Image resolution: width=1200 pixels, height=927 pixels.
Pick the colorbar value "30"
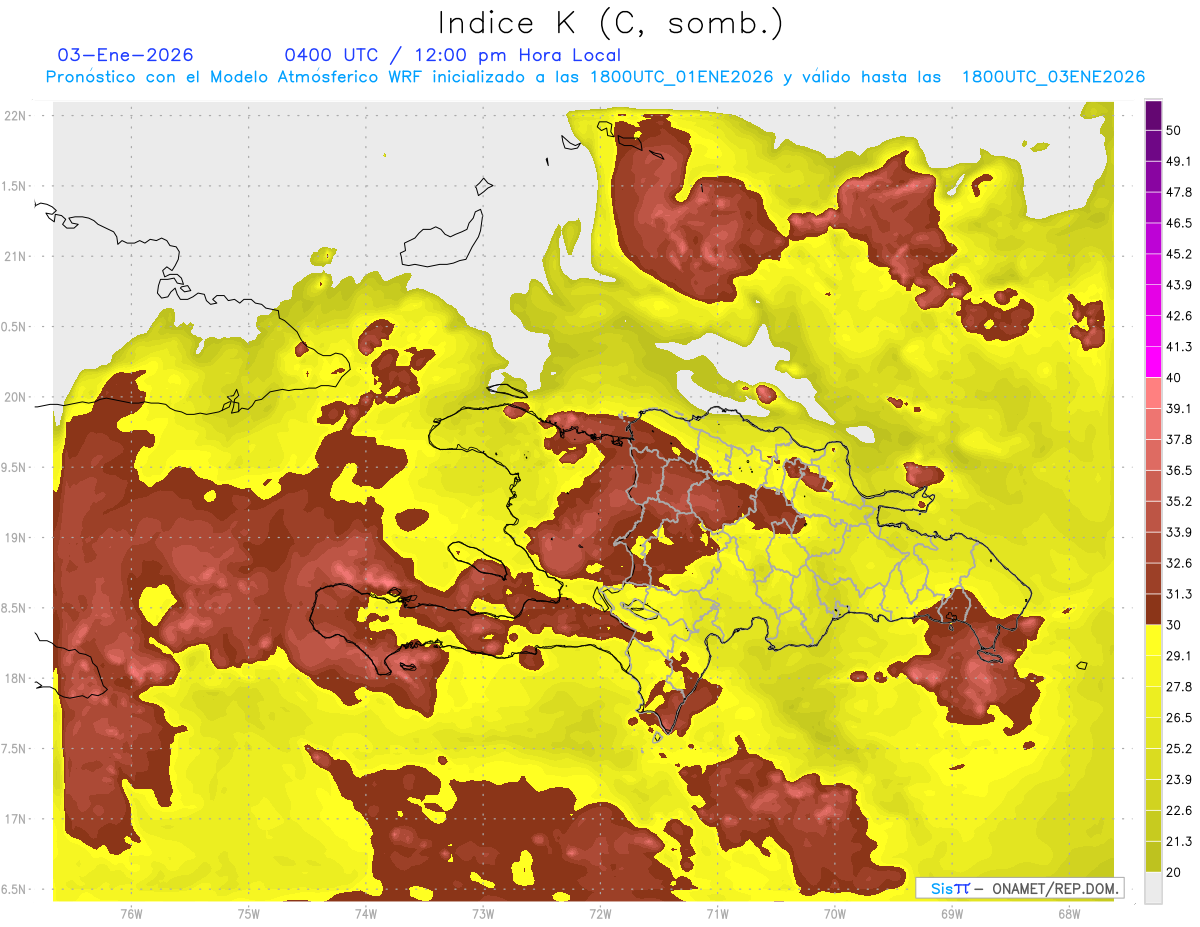[x=1173, y=625]
